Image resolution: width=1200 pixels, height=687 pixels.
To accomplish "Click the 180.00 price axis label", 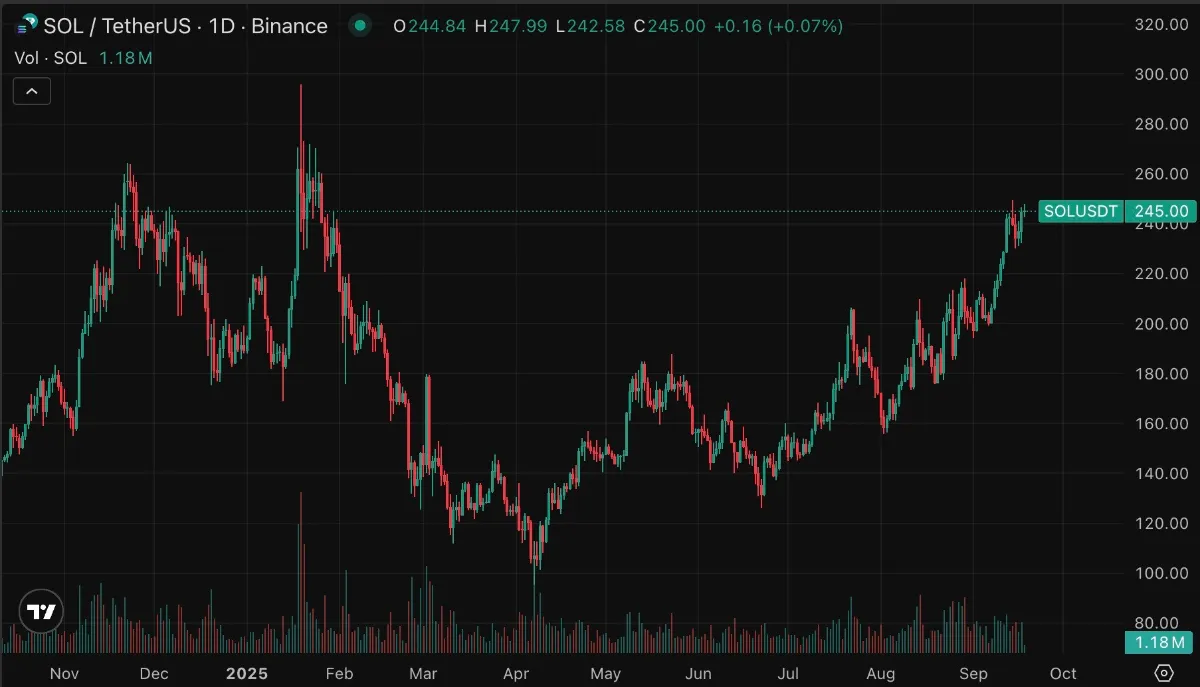I will (x=1160, y=374).
